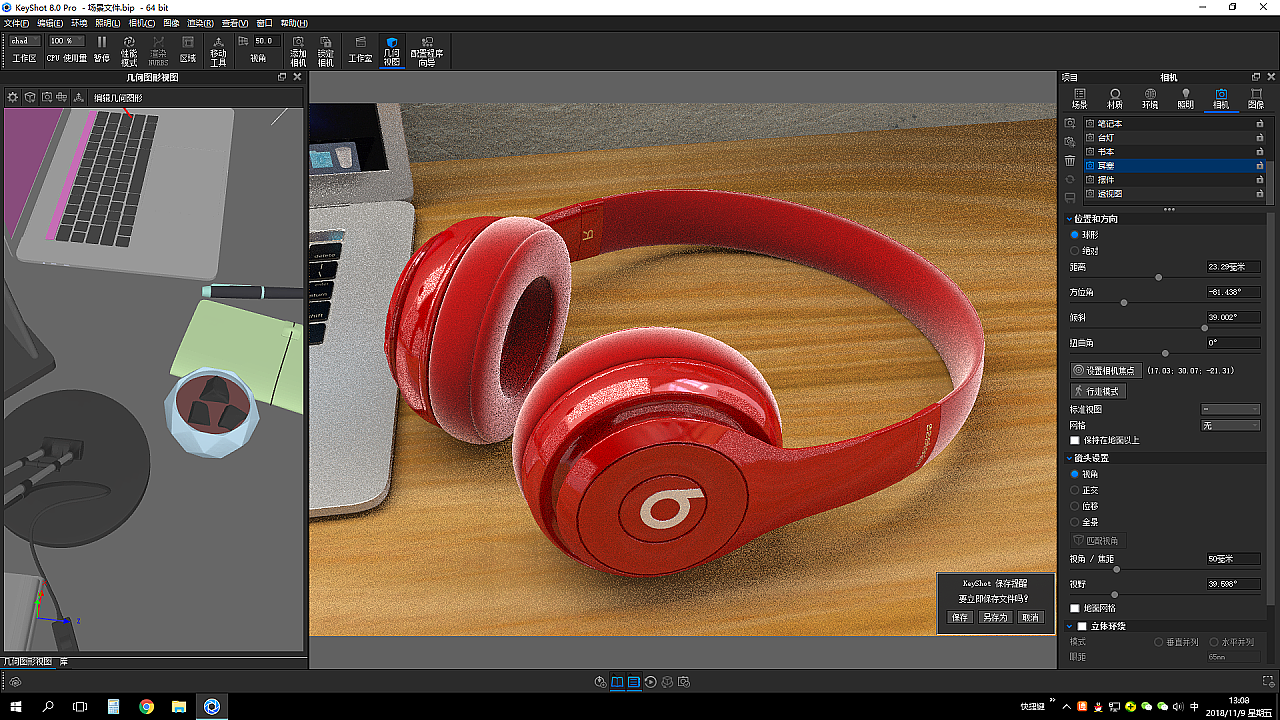Switch to the 照明 lighting tab
1280x720 pixels.
[x=1185, y=98]
